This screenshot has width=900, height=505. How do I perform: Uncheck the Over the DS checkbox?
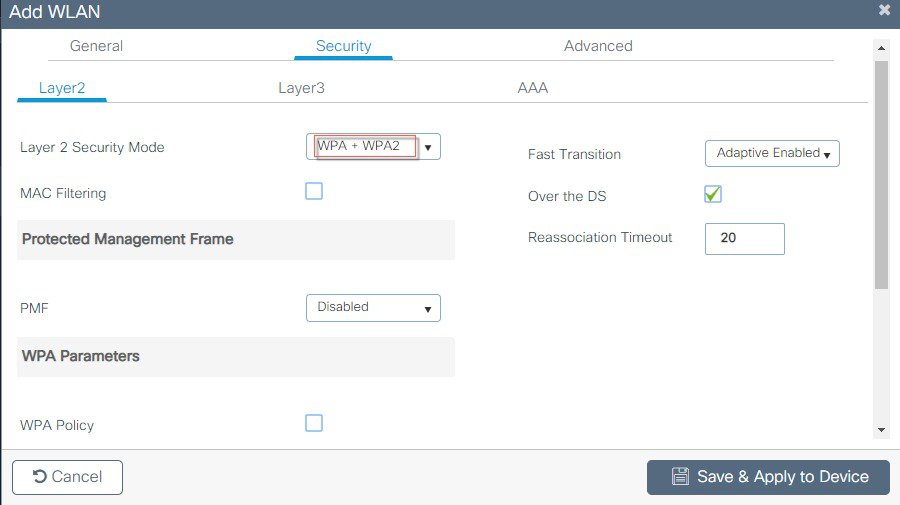point(713,194)
